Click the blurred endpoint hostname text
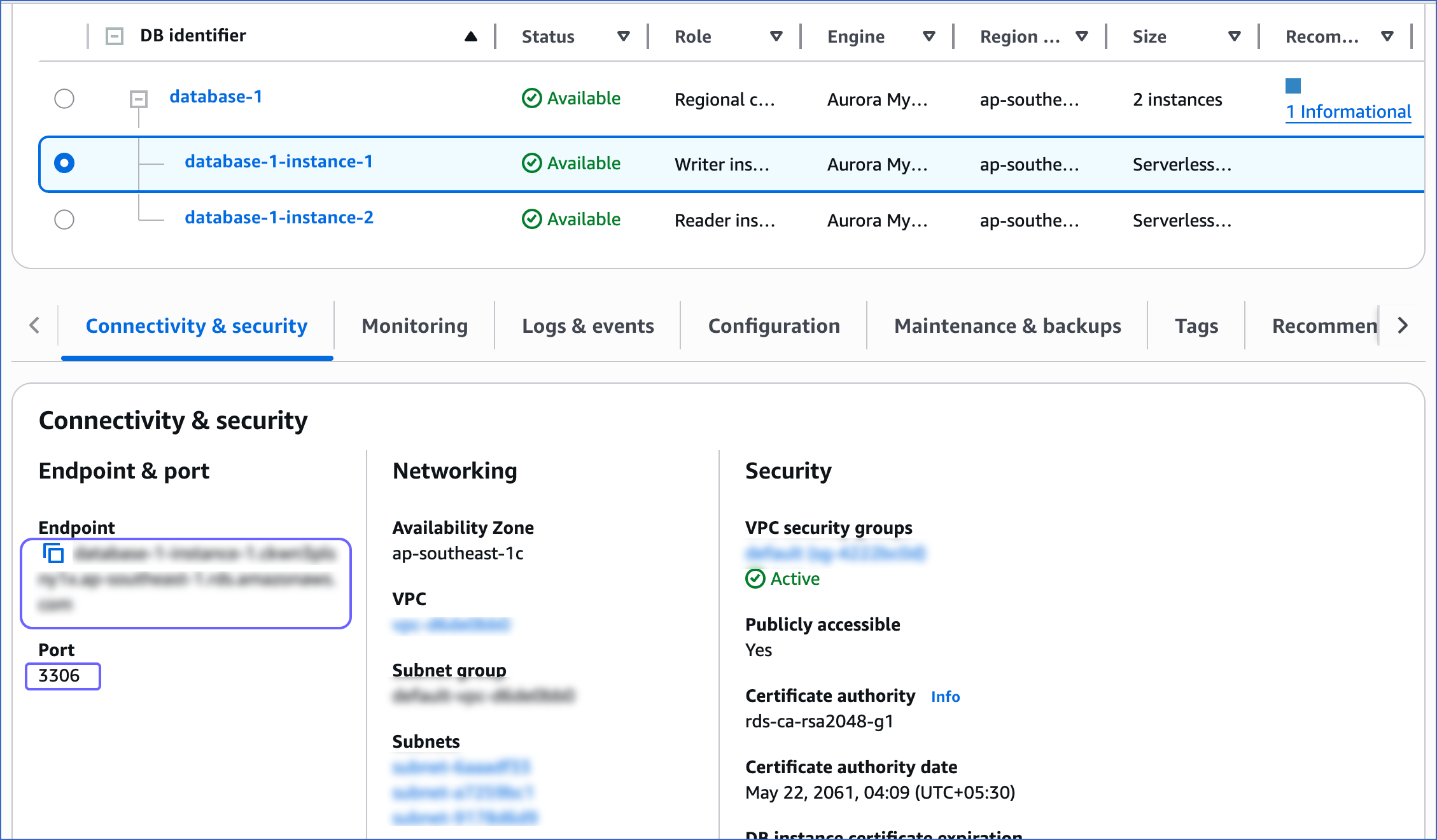This screenshot has height=840, width=1437. pyautogui.click(x=186, y=578)
